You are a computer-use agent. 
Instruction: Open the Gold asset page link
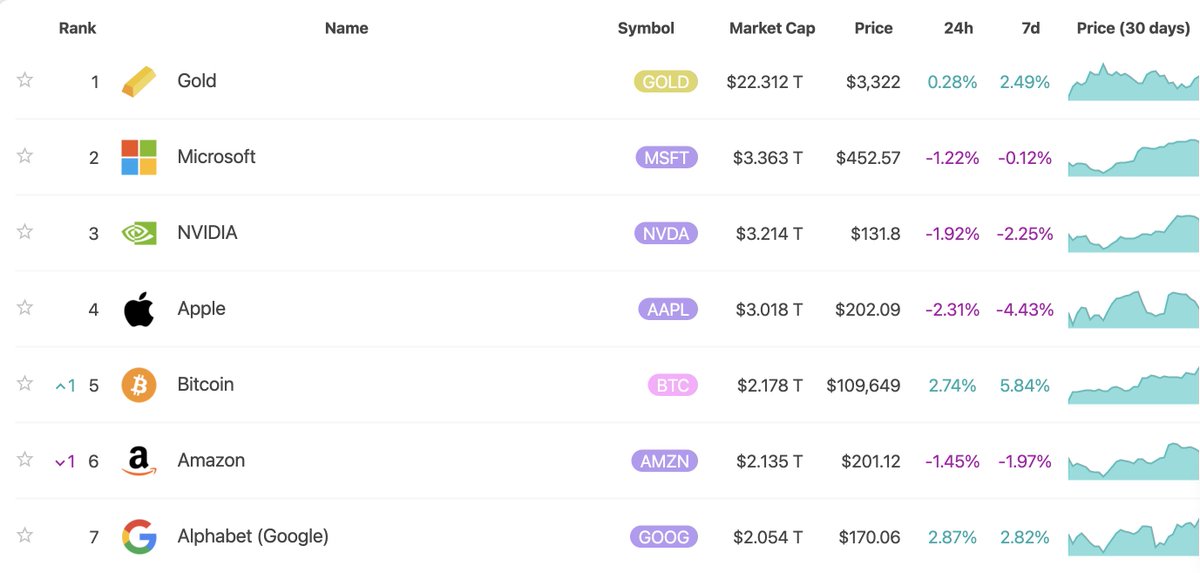tap(197, 81)
